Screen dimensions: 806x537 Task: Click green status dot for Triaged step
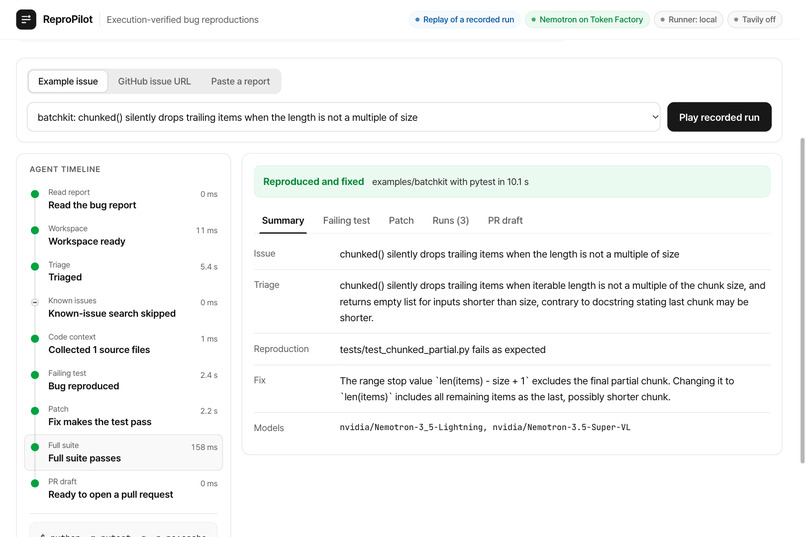click(x=35, y=267)
